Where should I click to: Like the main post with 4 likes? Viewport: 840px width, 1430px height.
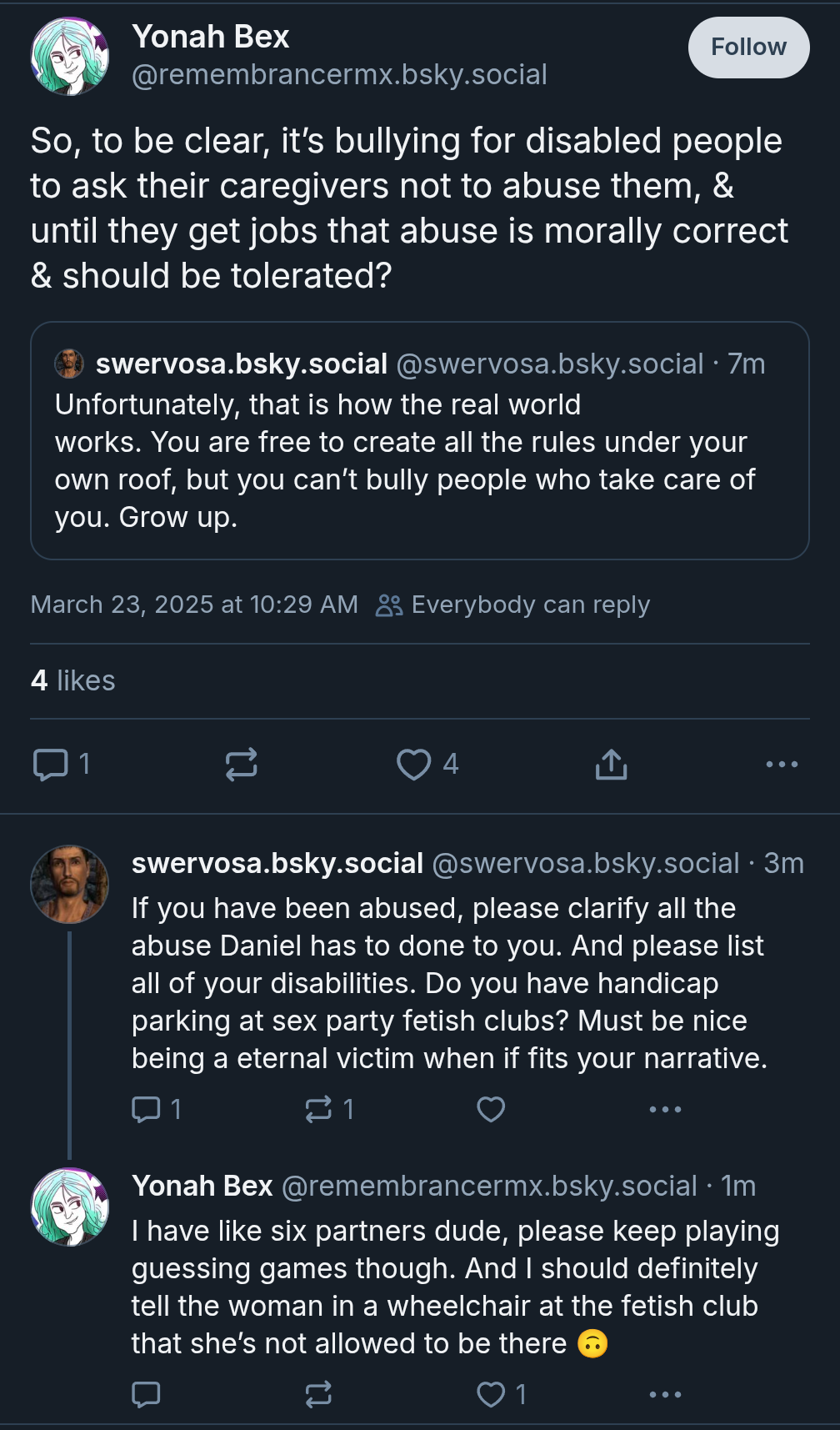[427, 764]
